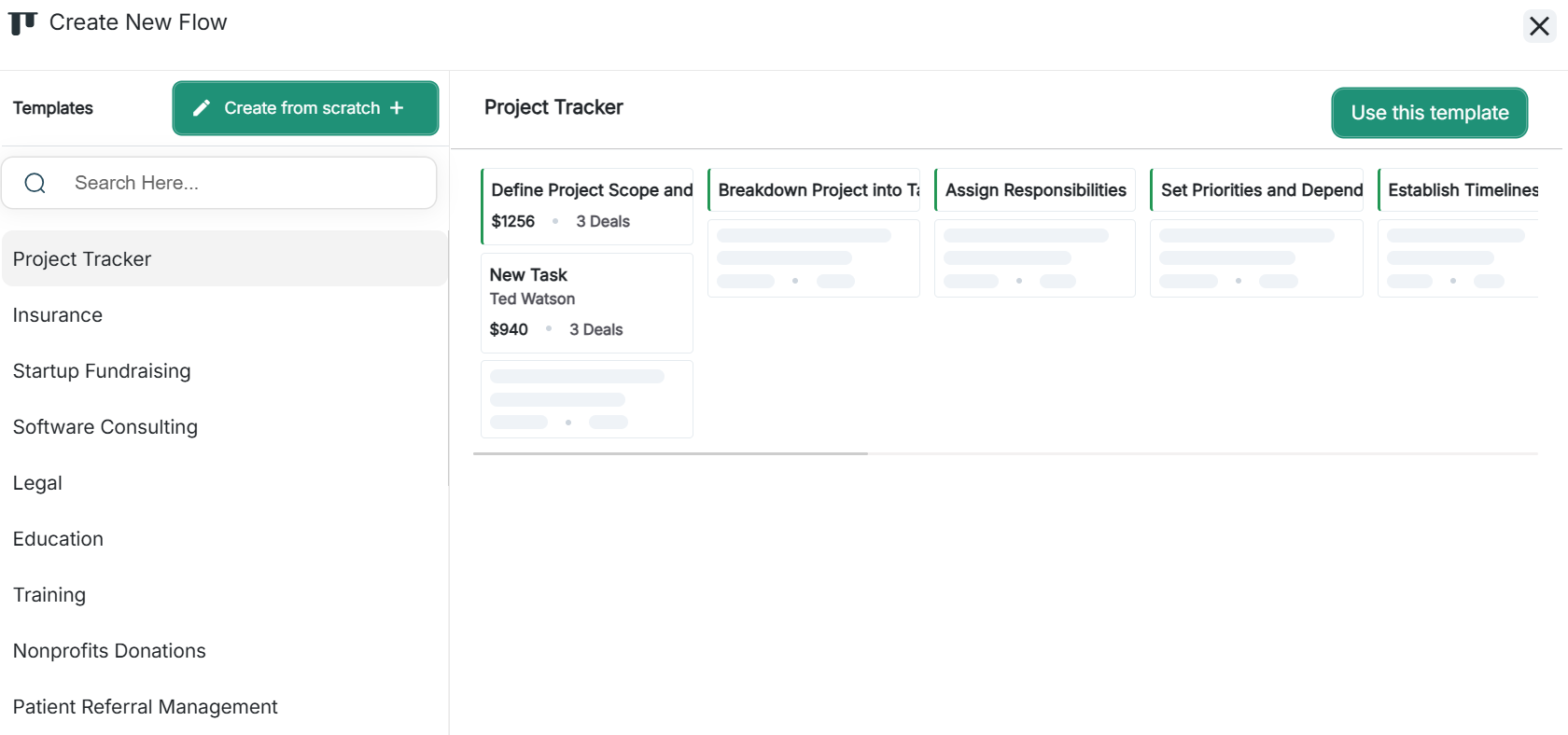The height and width of the screenshot is (735, 1568).
Task: Click the Assign Responsibilities stage header
Action: click(x=1035, y=190)
